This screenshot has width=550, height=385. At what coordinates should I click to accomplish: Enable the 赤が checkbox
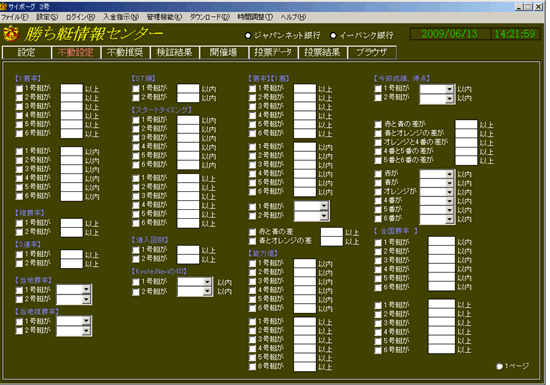tap(378, 174)
